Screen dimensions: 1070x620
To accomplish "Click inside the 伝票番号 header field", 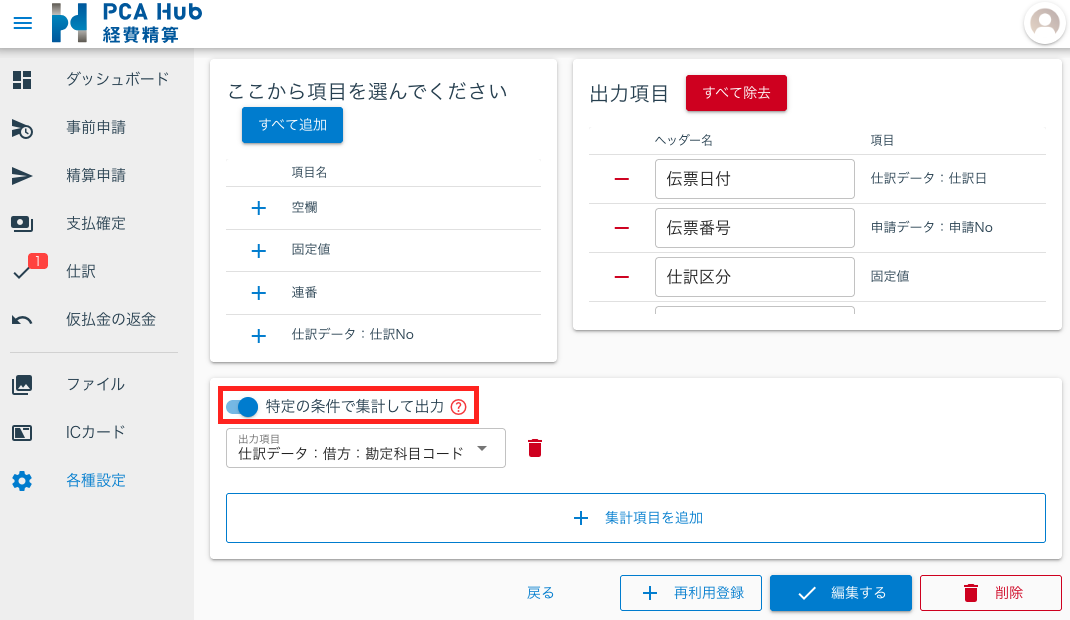I will point(754,227).
